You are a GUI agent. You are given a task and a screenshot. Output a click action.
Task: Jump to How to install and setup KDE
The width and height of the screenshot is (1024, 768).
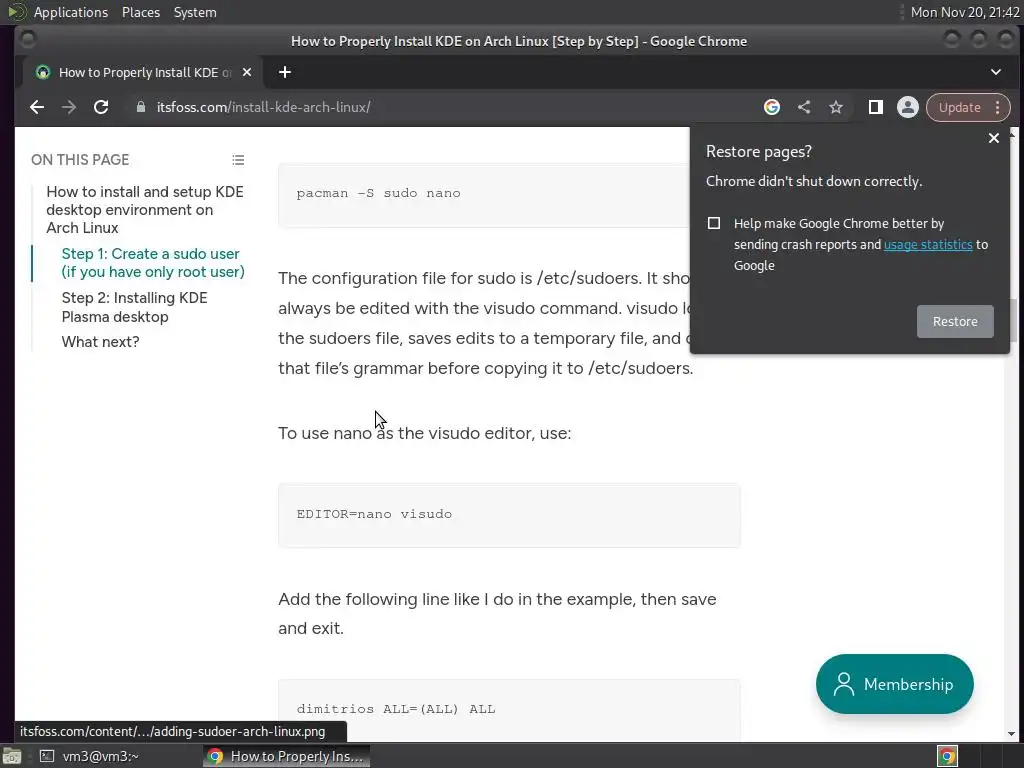point(145,210)
